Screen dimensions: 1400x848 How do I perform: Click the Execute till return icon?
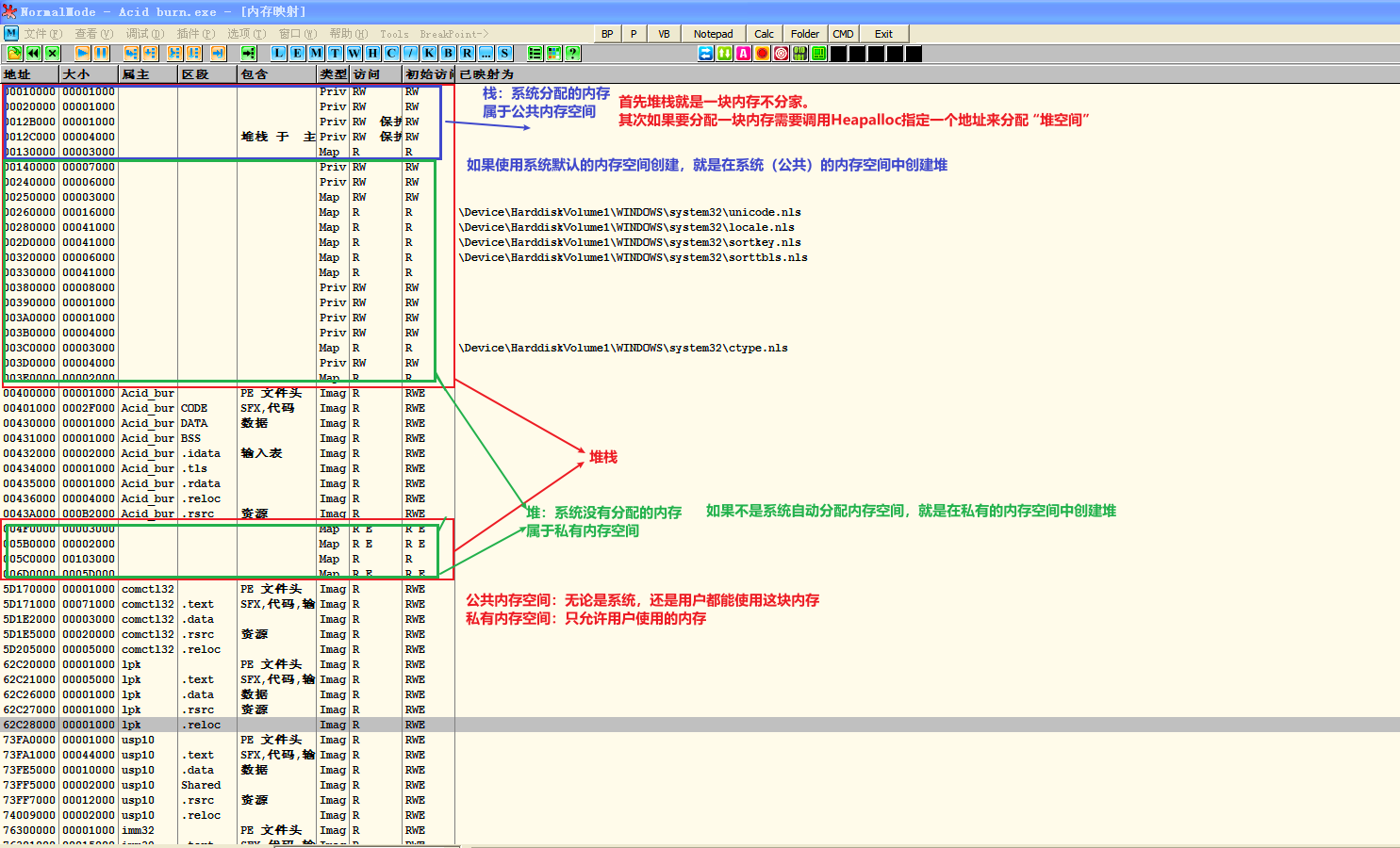pyautogui.click(x=218, y=54)
